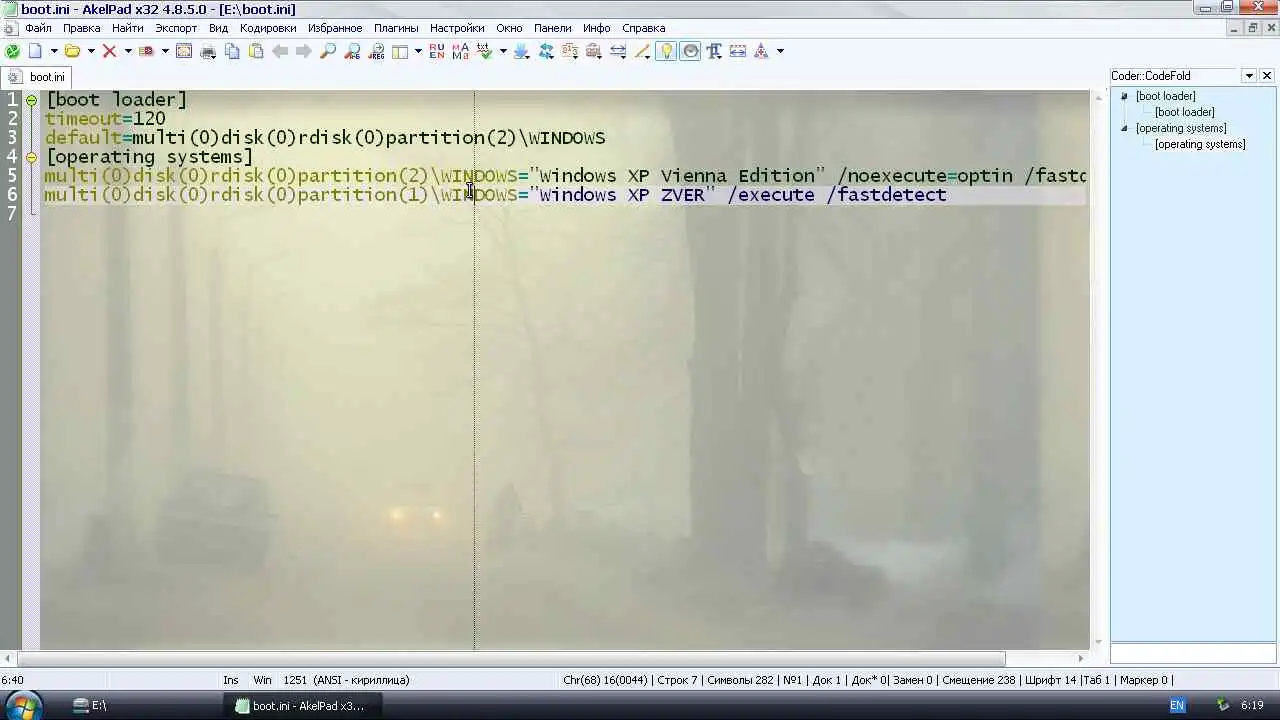Click the input field below CodeFold tree
Screen dimensions: 1280x720
1193,654
